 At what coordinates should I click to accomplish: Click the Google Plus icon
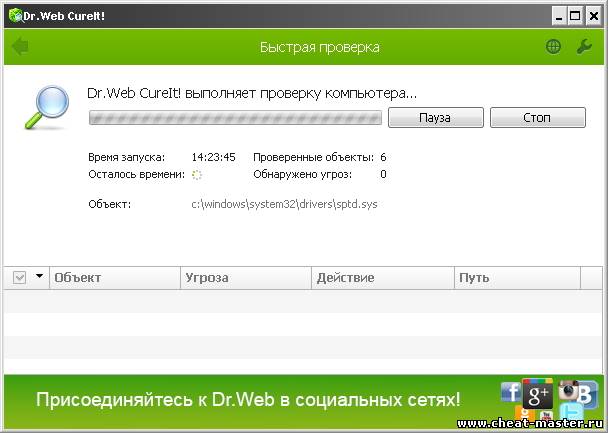[x=538, y=394]
